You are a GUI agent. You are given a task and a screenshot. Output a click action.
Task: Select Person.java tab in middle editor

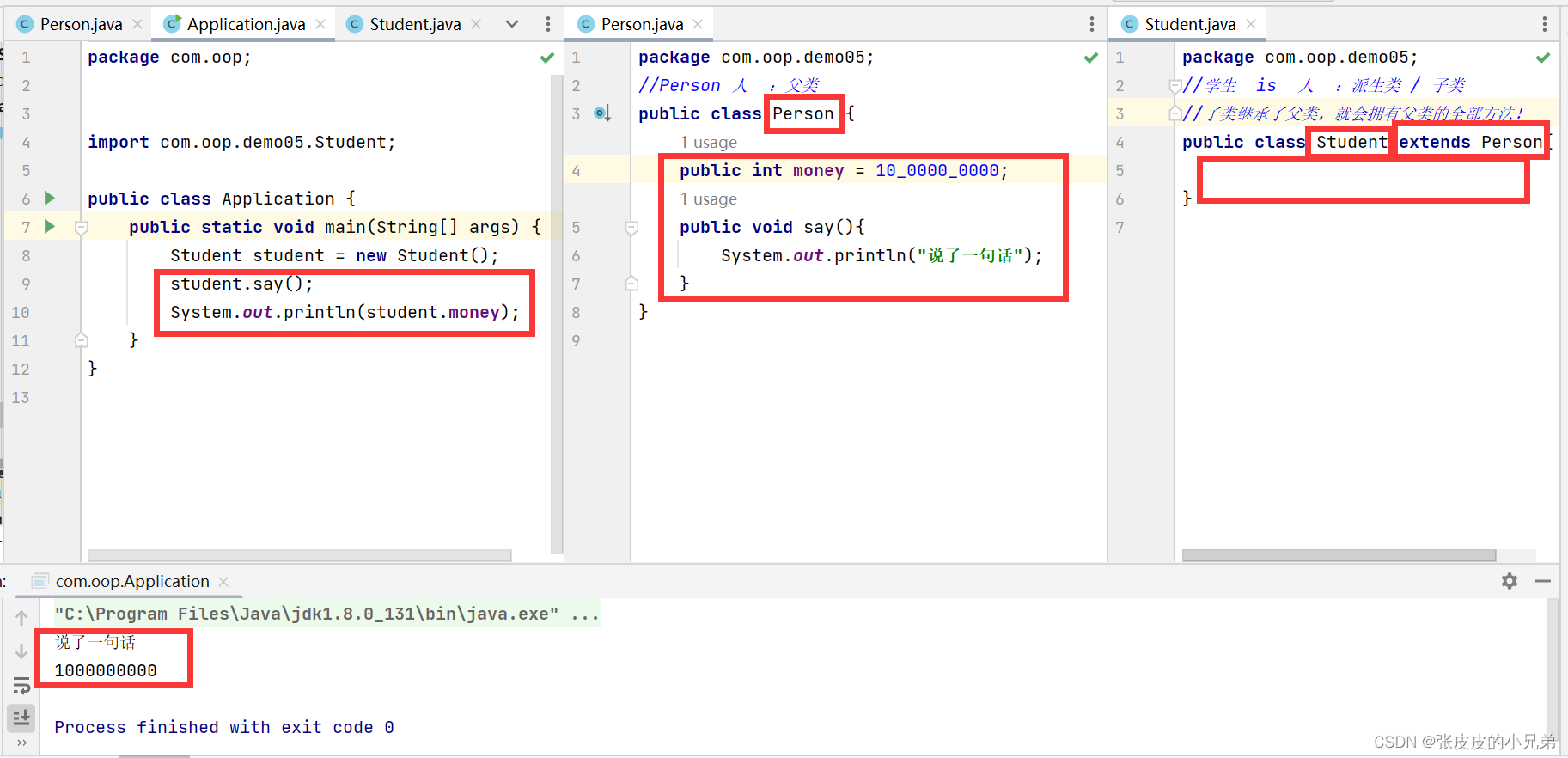tap(642, 24)
